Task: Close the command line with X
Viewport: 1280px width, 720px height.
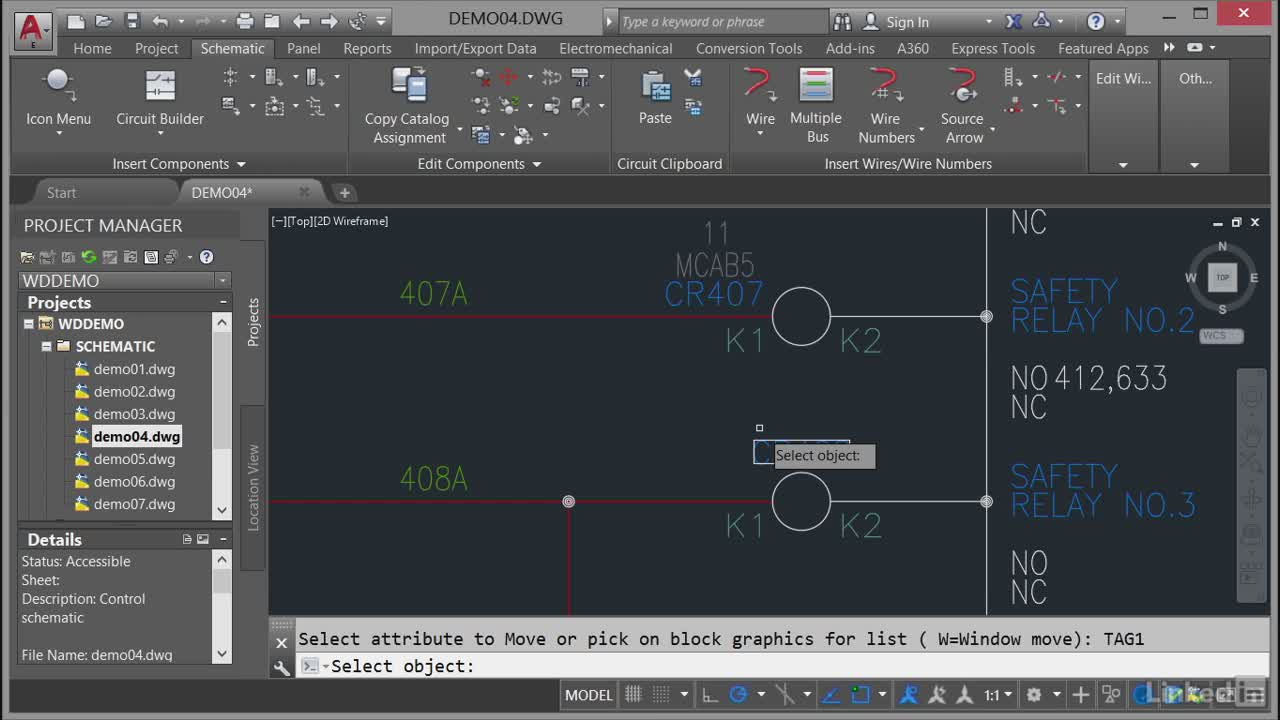Action: pyautogui.click(x=282, y=643)
